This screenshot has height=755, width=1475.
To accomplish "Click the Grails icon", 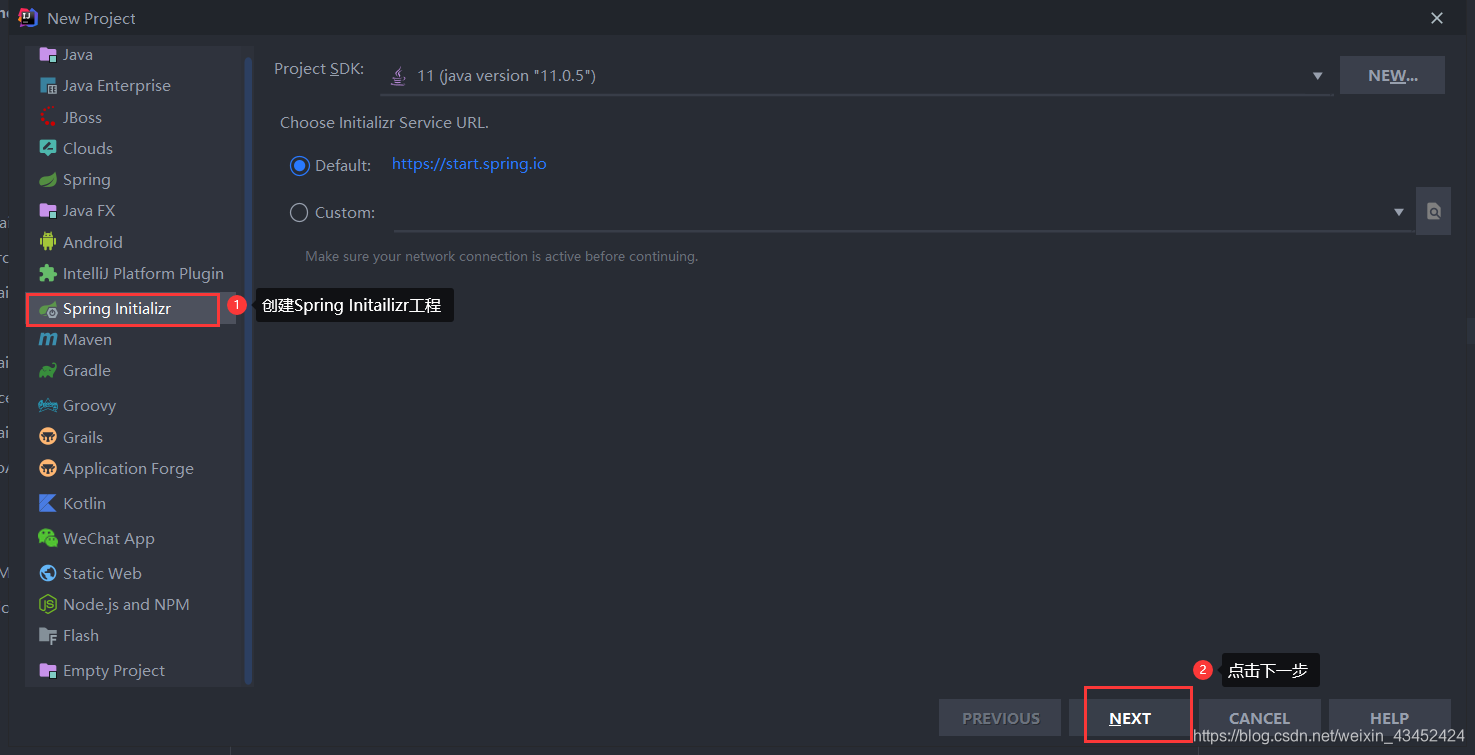I will point(47,437).
